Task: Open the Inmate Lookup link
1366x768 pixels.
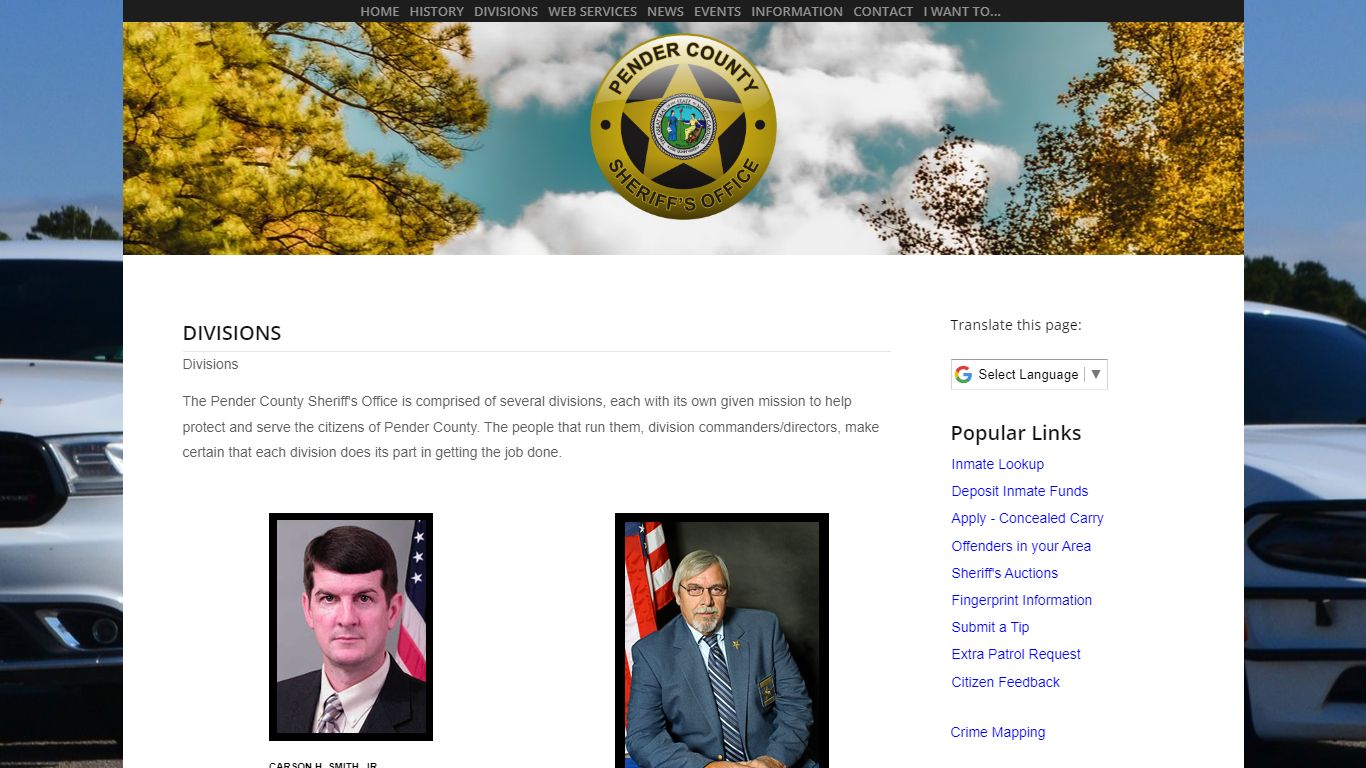Action: (997, 464)
